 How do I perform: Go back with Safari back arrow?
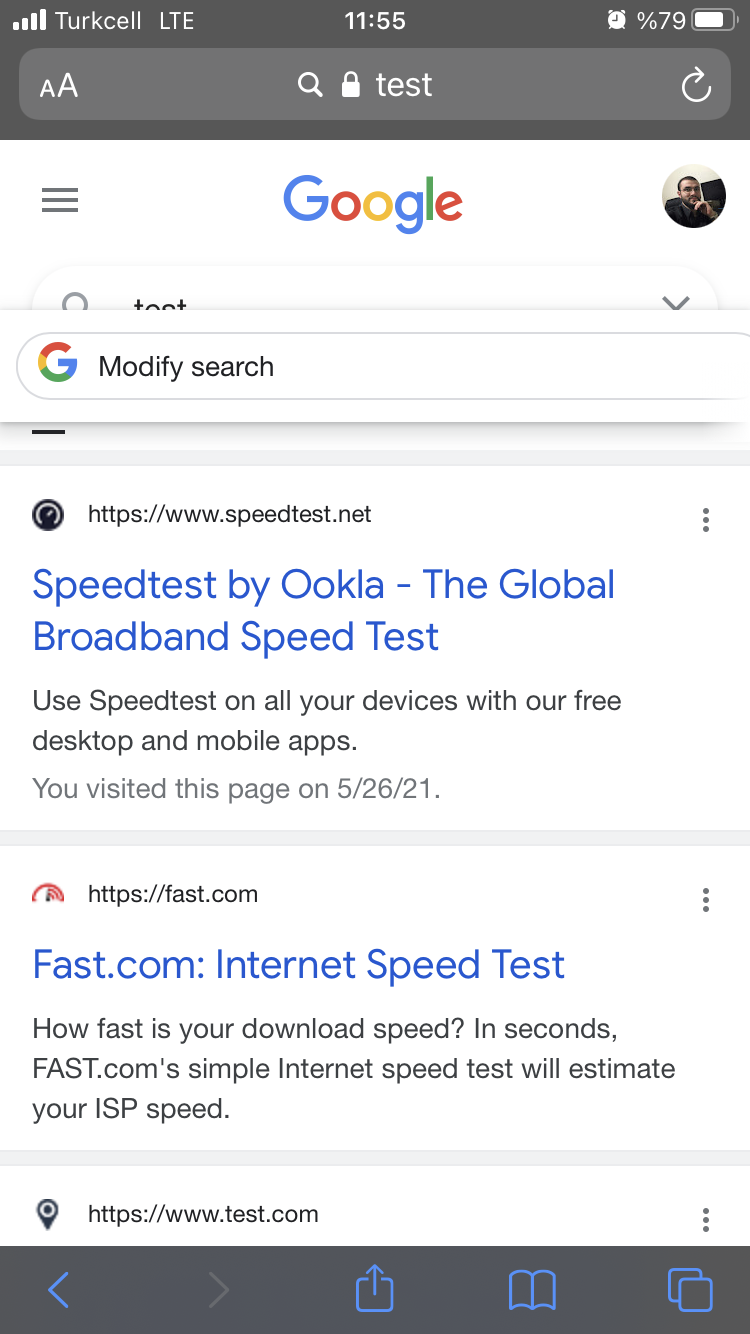coord(58,1290)
